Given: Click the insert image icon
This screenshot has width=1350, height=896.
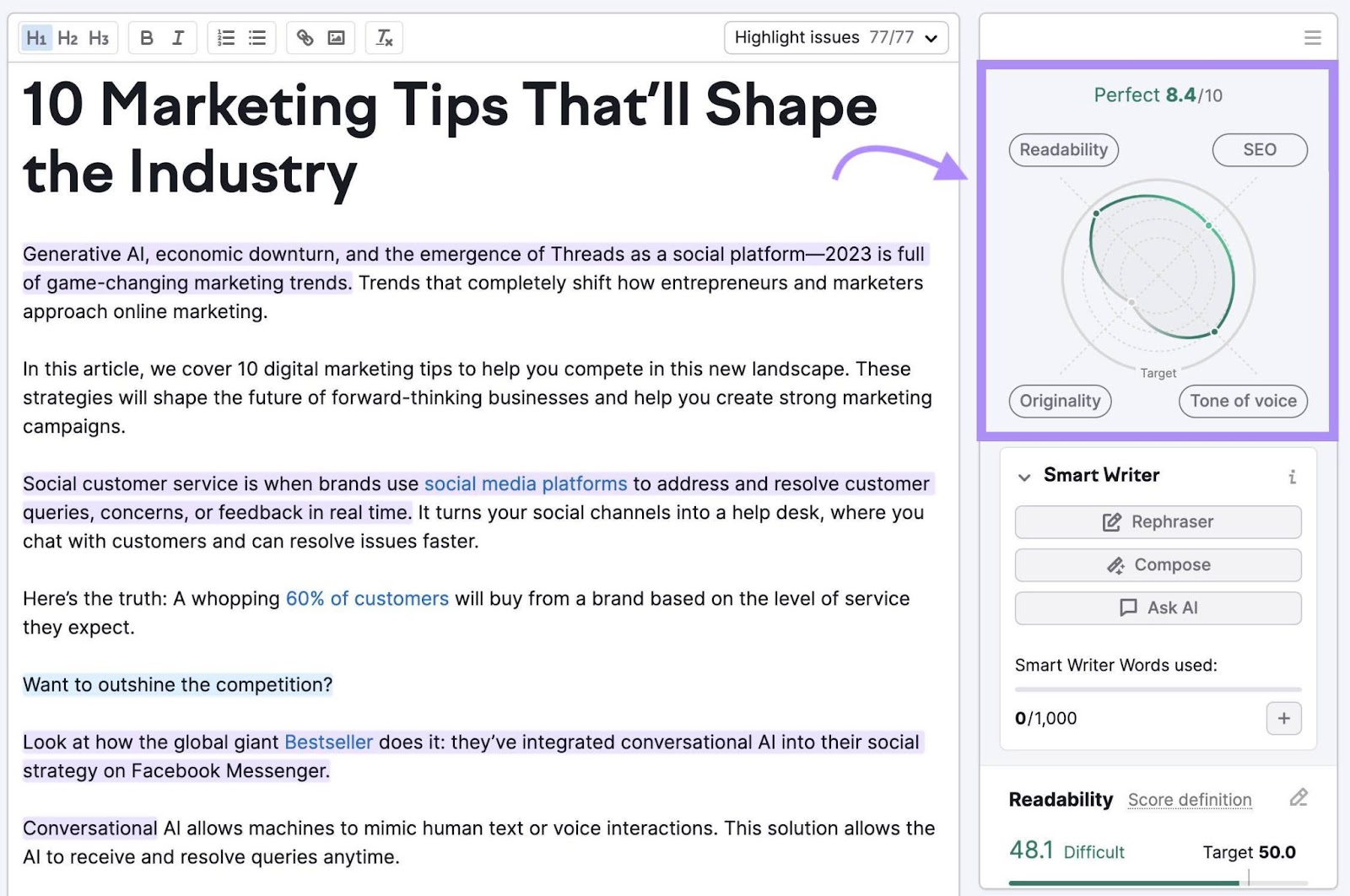Looking at the screenshot, I should point(337,37).
